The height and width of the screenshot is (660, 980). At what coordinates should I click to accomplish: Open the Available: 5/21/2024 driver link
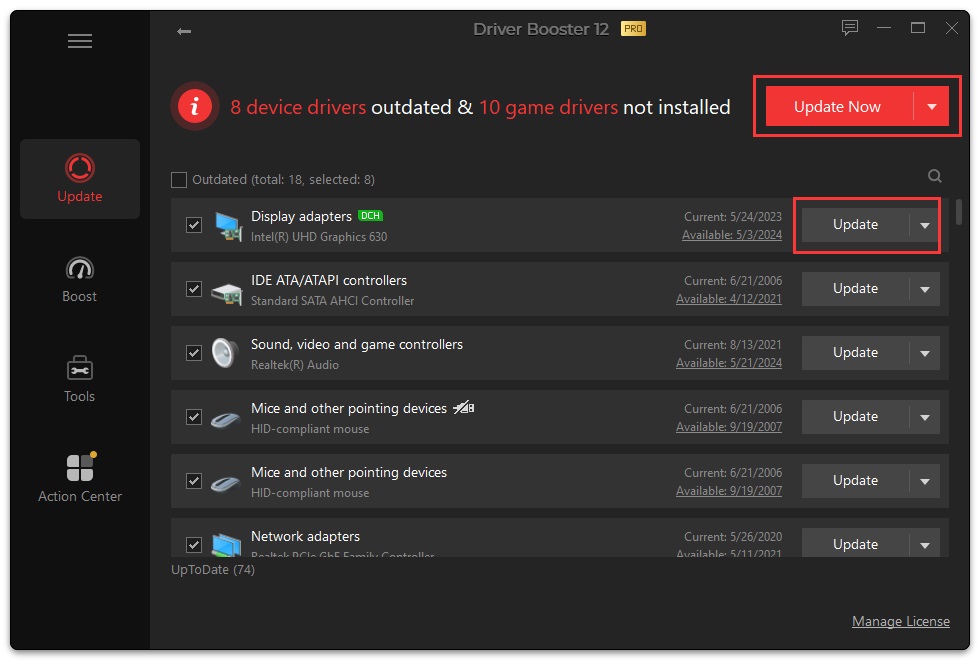[729, 363]
